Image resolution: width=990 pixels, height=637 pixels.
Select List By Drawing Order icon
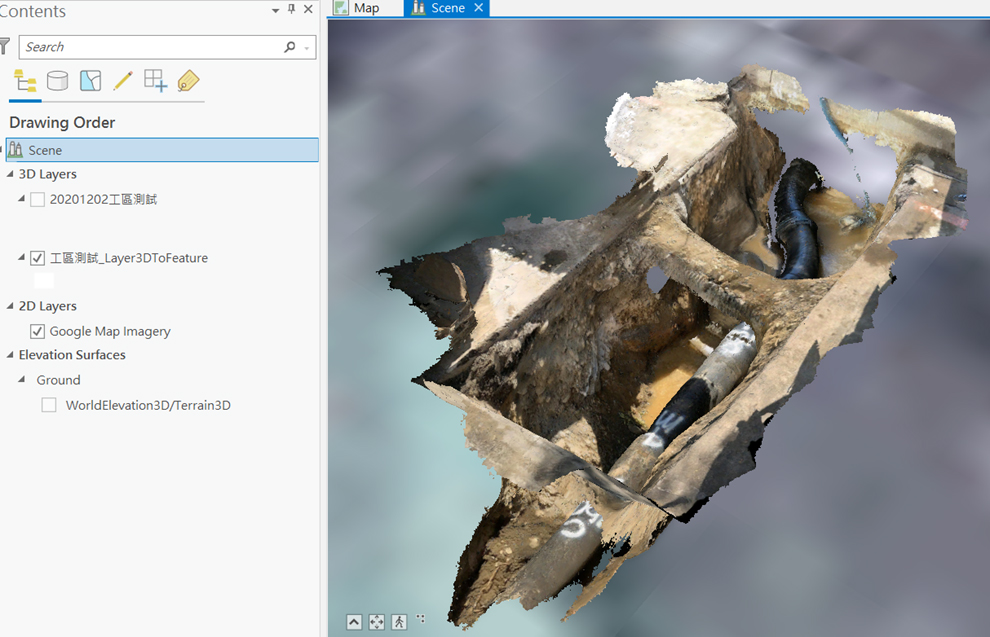point(25,81)
